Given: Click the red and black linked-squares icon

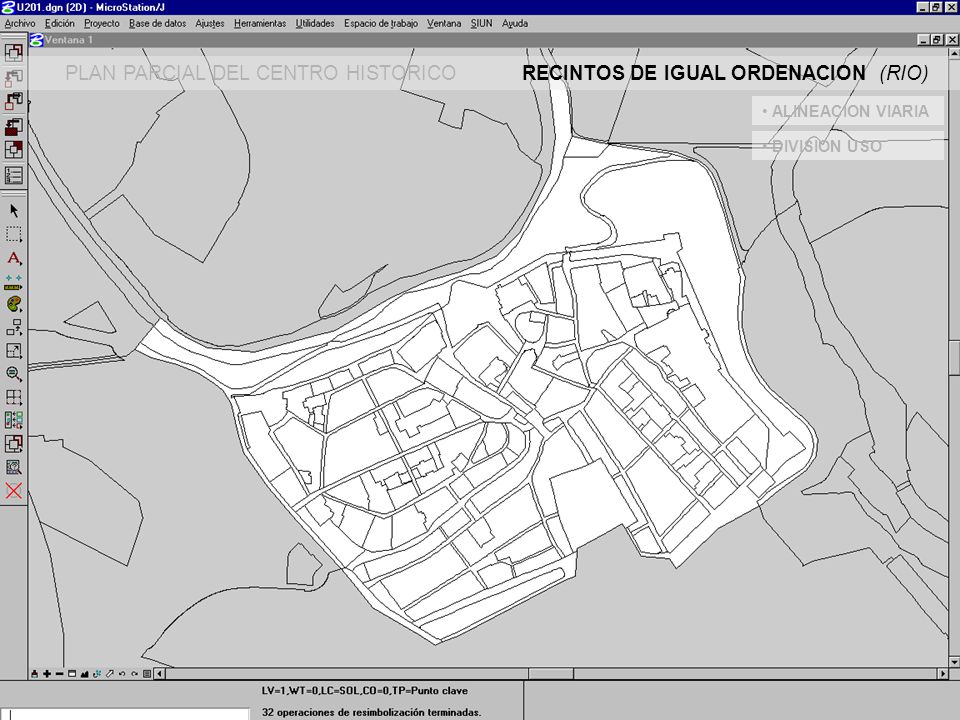Looking at the screenshot, I should pyautogui.click(x=13, y=101).
